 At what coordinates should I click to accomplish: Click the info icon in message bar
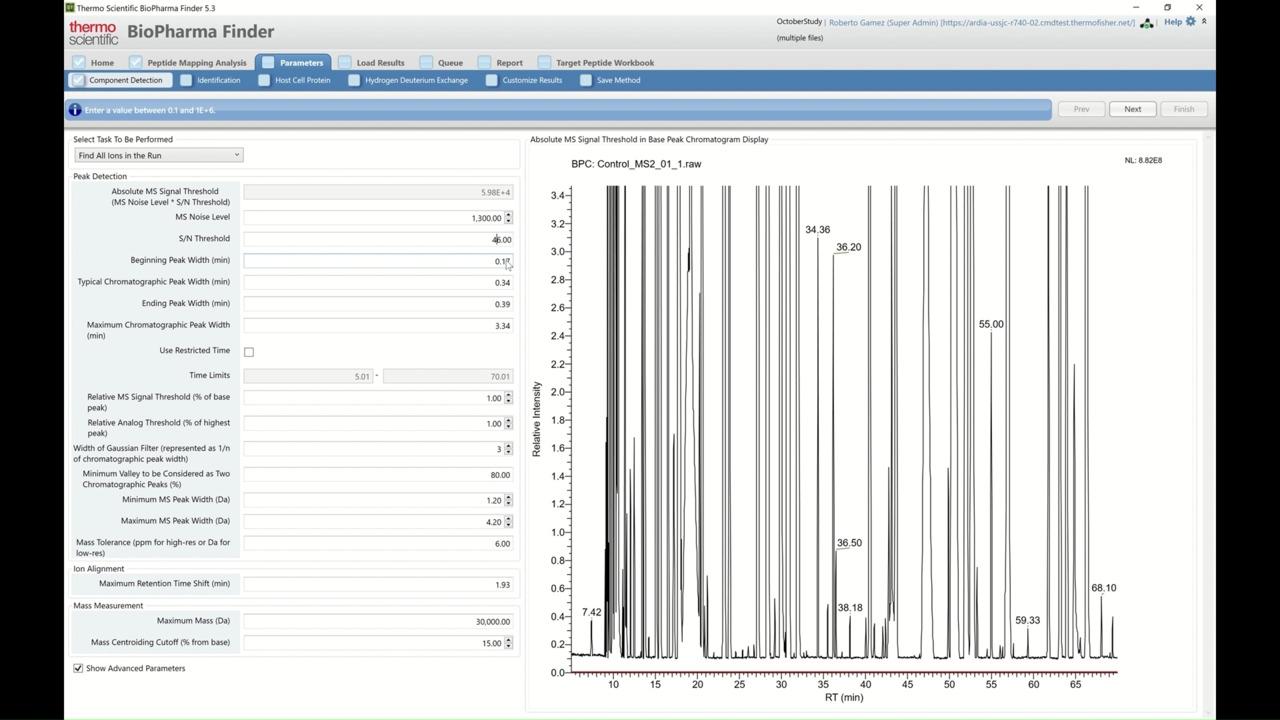pos(75,110)
